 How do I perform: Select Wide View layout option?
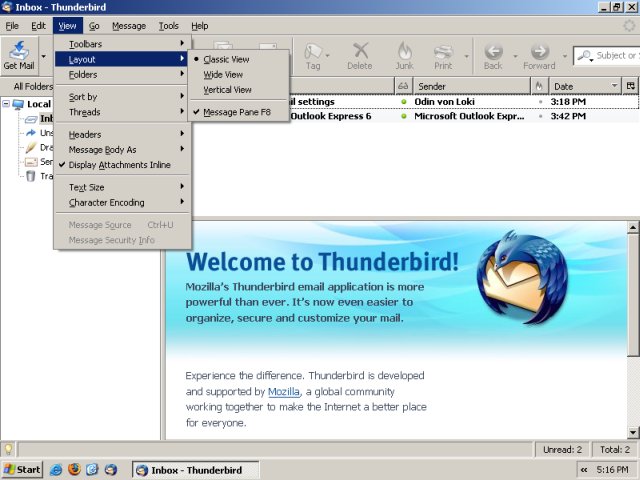(238, 74)
